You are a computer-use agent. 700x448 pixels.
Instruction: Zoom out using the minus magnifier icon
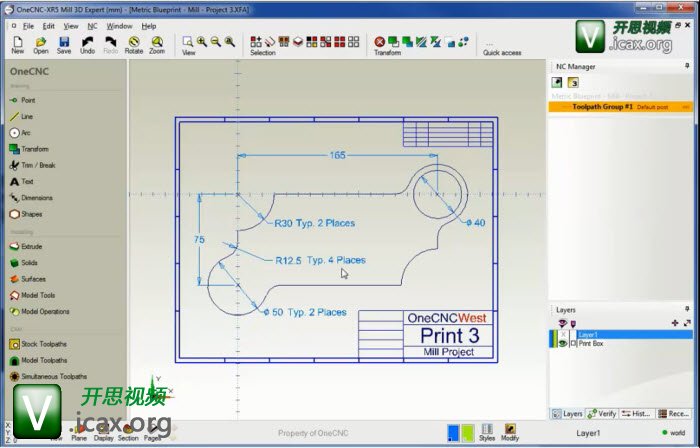216,42
